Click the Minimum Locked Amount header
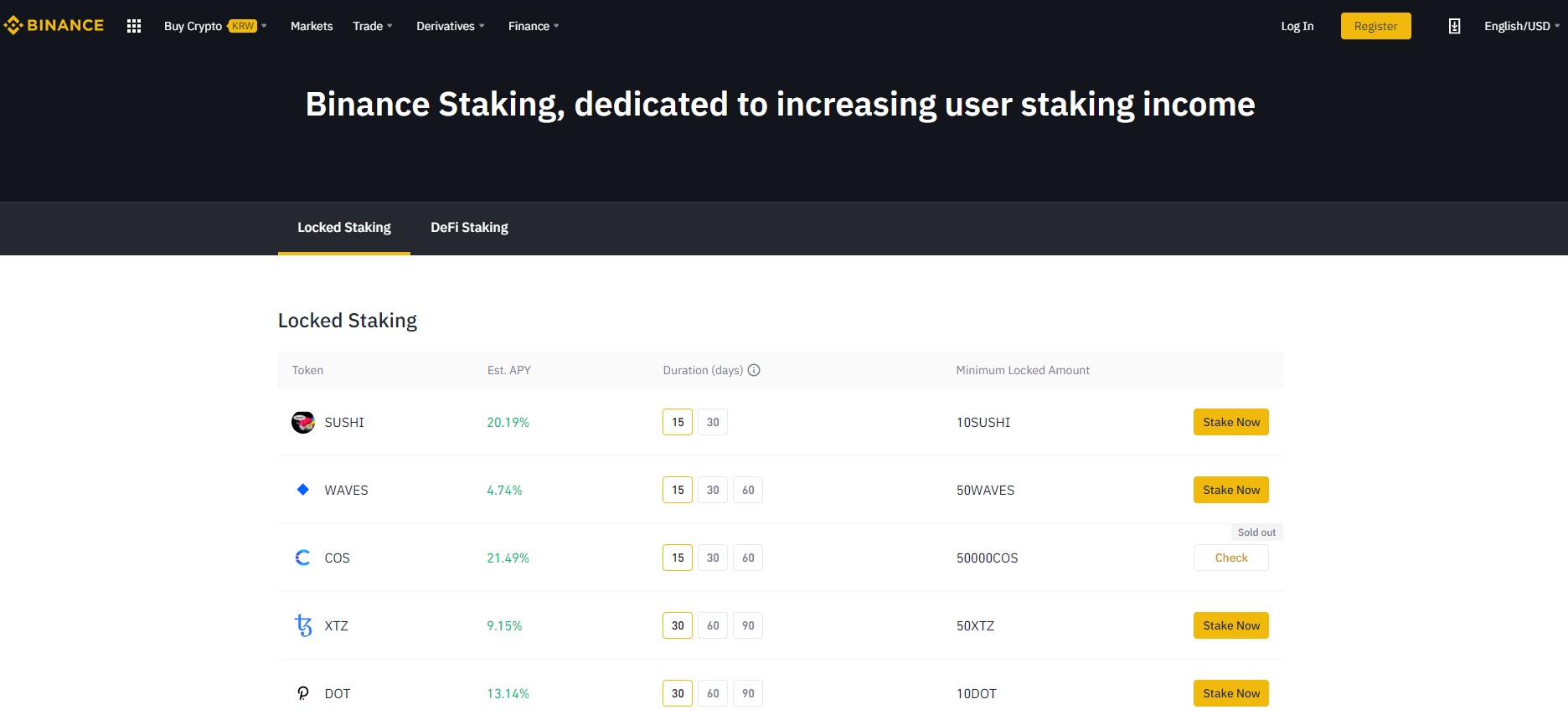Viewport: 1568px width, 725px height. [x=1023, y=370]
